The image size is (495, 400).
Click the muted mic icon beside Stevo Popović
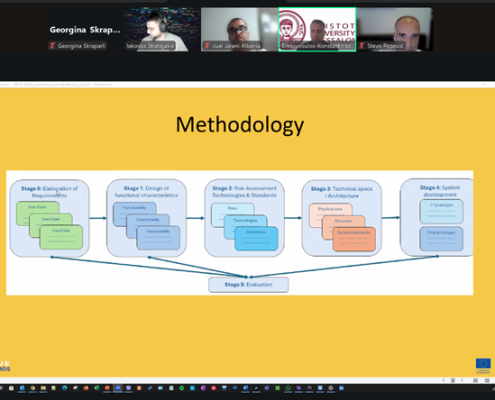pyautogui.click(x=361, y=46)
